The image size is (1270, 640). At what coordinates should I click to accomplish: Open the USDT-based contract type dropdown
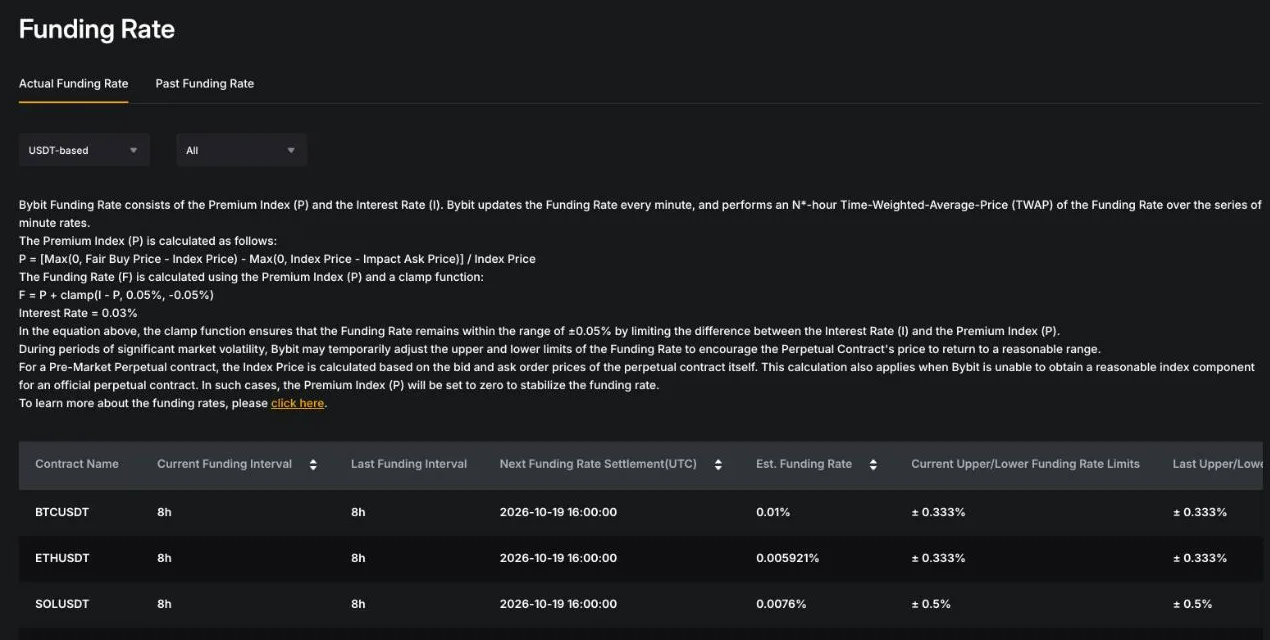tap(84, 150)
